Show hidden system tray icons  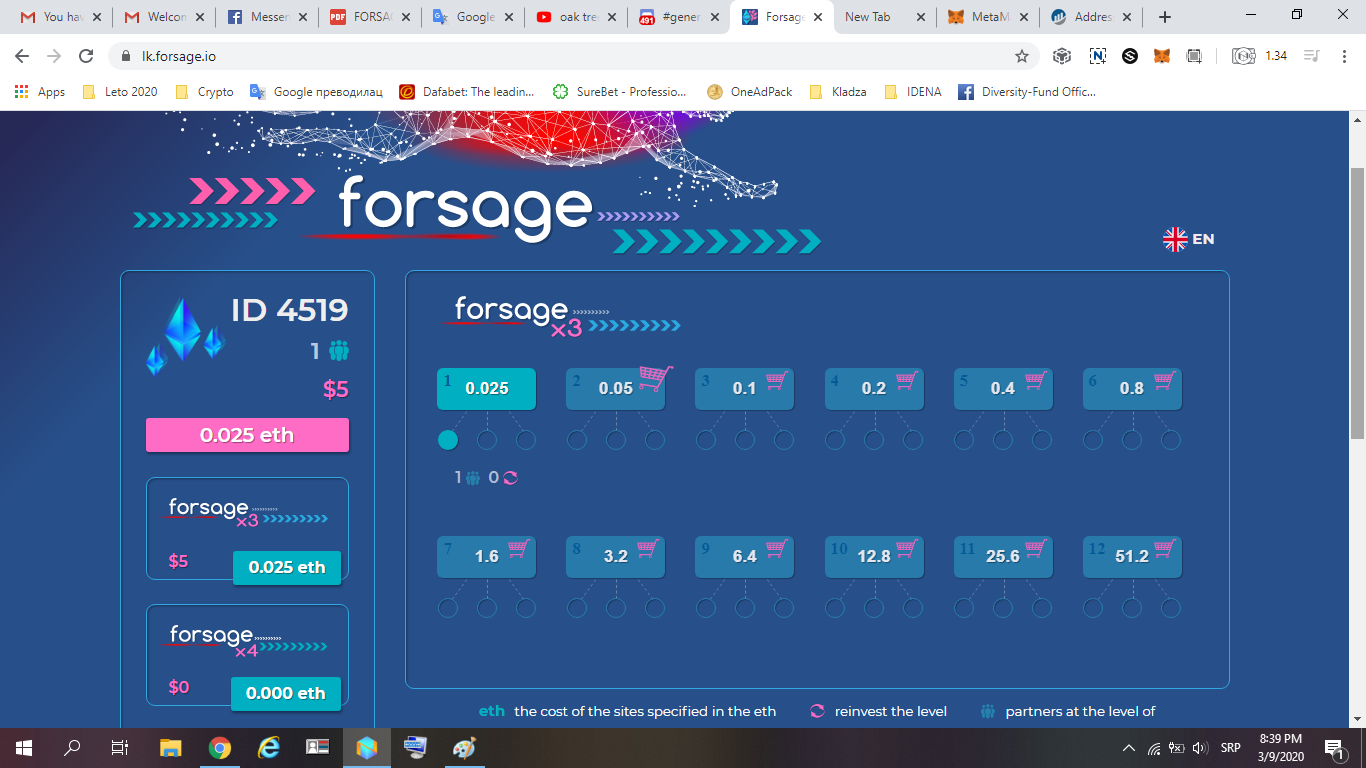[x=1129, y=748]
